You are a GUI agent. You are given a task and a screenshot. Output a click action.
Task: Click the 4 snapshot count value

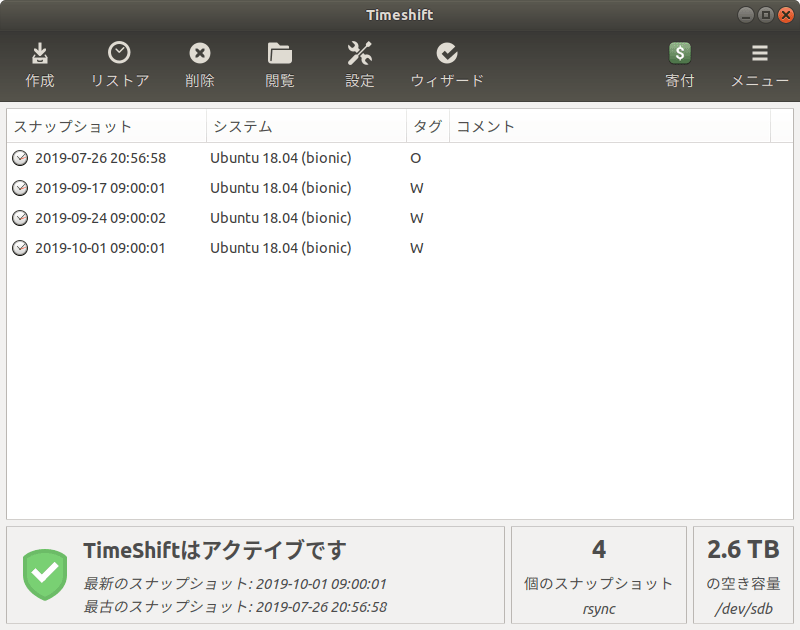click(599, 550)
